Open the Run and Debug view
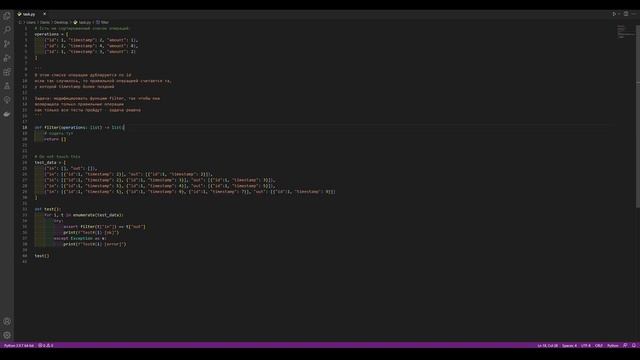The width and height of the screenshot is (640, 360). tap(7, 58)
